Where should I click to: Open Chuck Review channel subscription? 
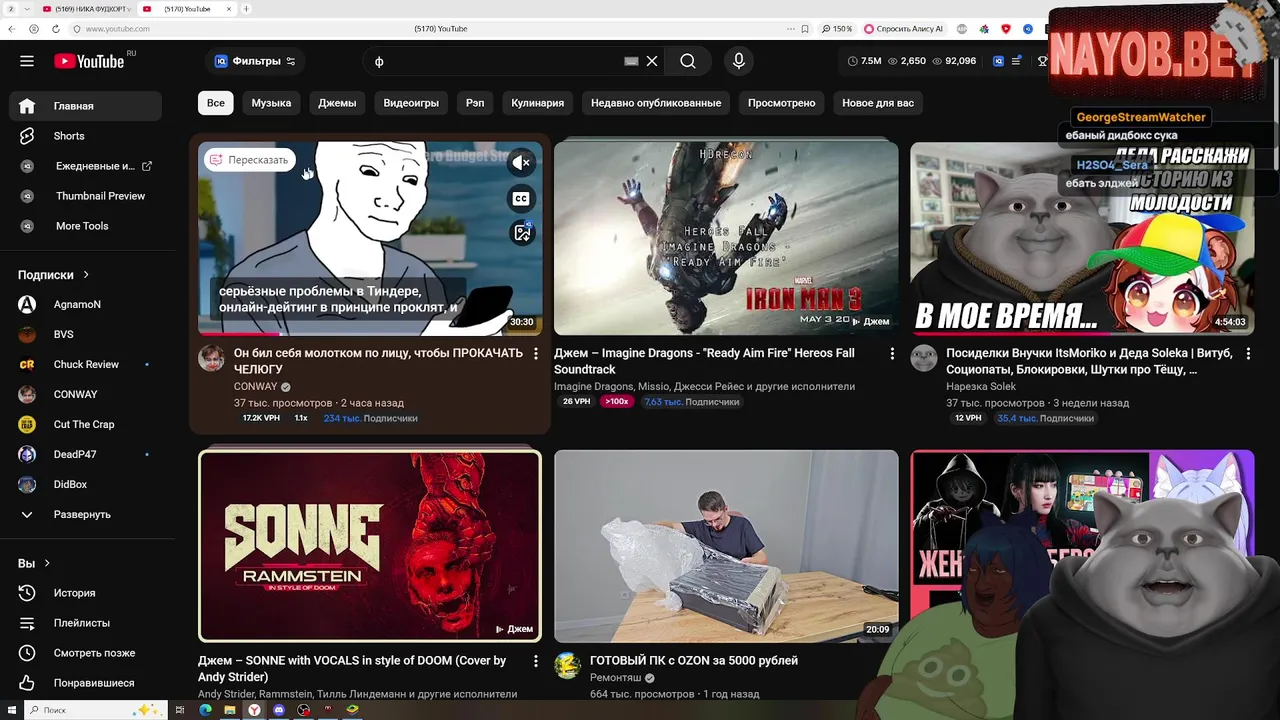(x=85, y=364)
